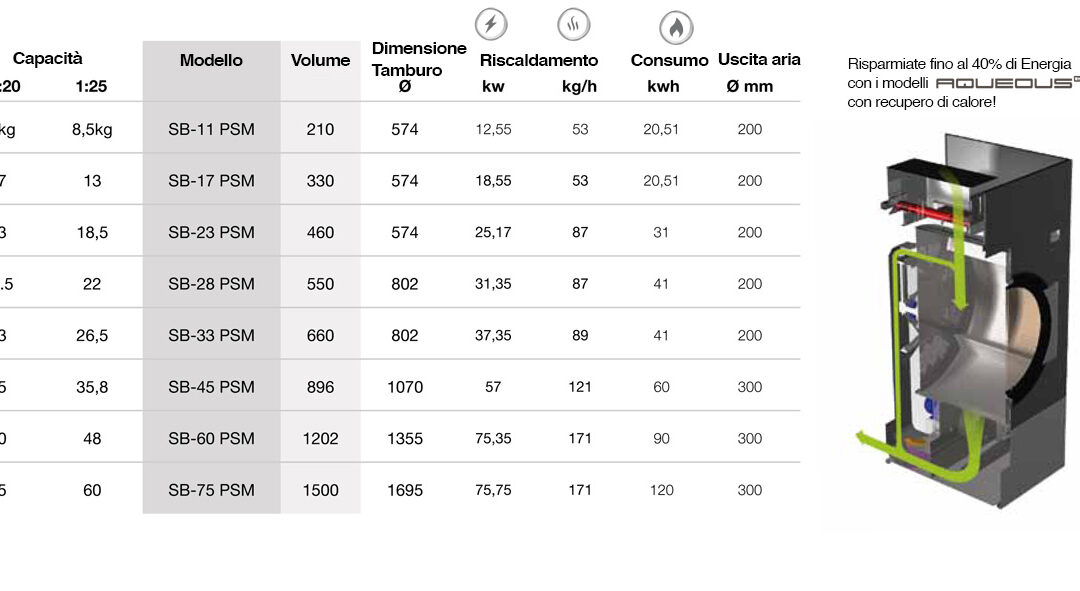Click the lightning bolt electric heating icon
Screen dimensions: 1080x591
coord(491,24)
